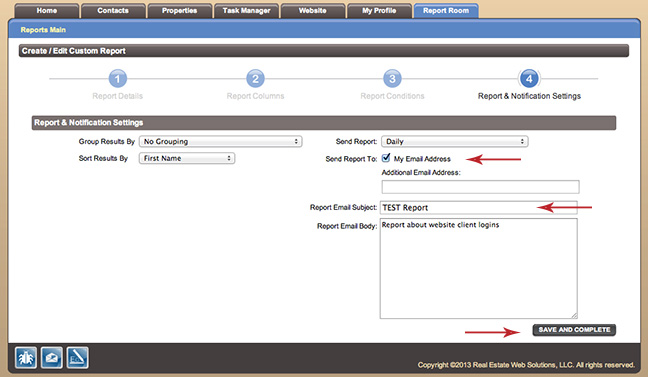
Task: Open the Home tab
Action: click(47, 11)
